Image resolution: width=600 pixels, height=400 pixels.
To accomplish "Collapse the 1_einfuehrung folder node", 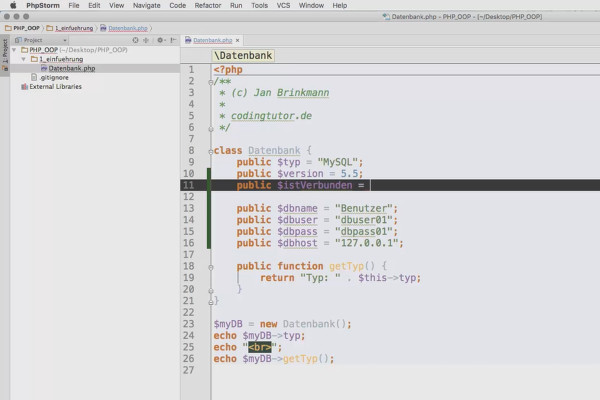I will click(x=24, y=59).
